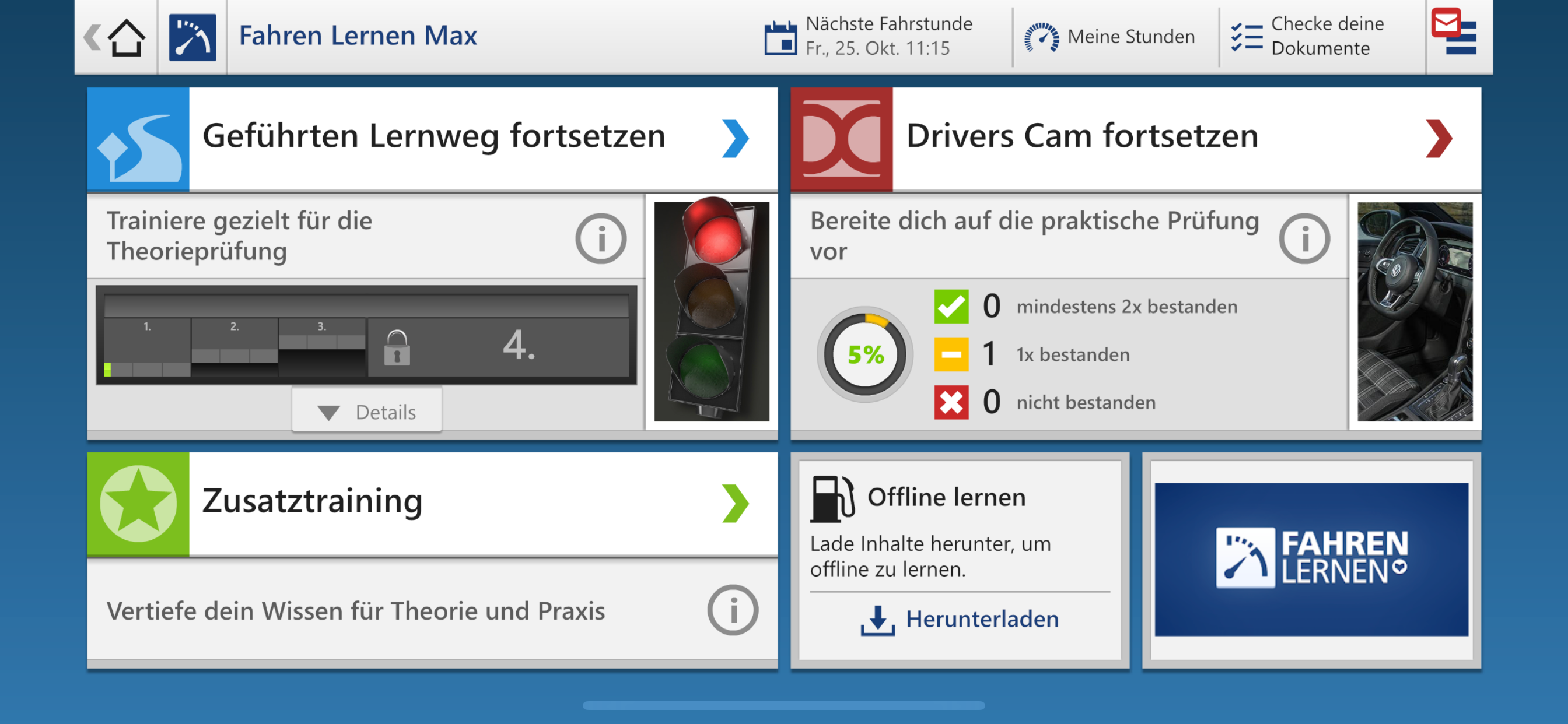Viewport: 1568px width, 724px height.
Task: Go to the home screen icon
Action: click(125, 38)
